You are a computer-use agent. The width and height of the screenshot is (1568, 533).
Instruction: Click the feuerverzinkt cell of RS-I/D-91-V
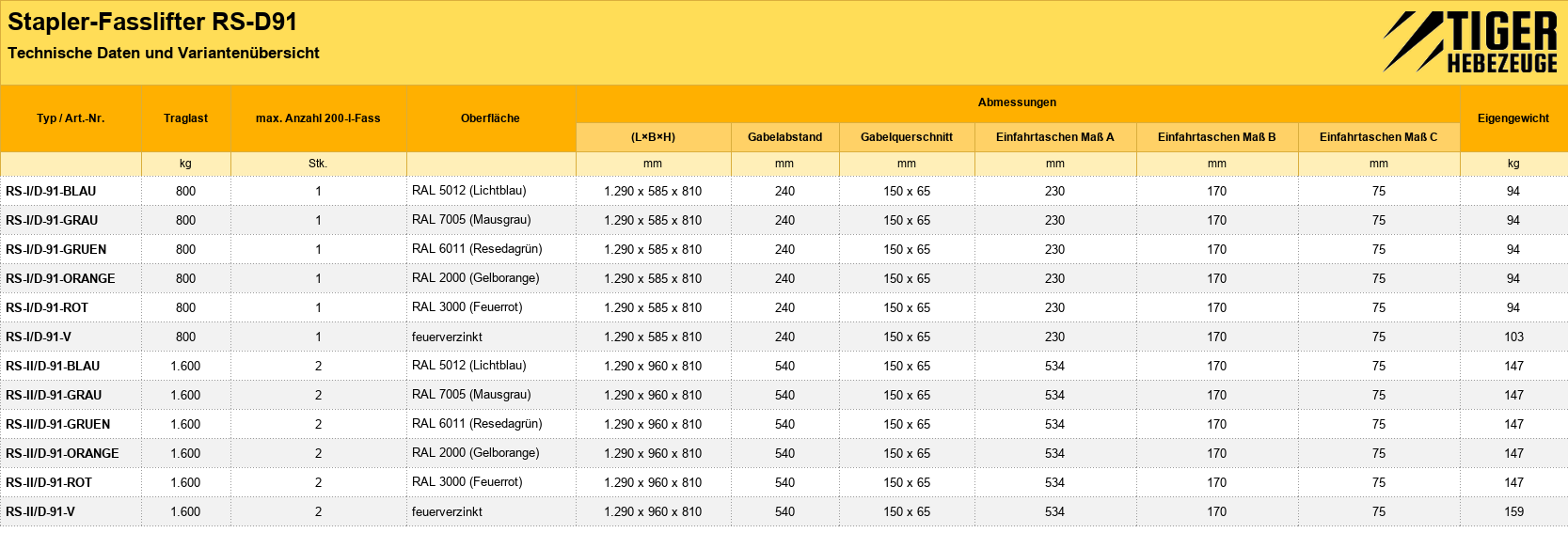coord(447,337)
